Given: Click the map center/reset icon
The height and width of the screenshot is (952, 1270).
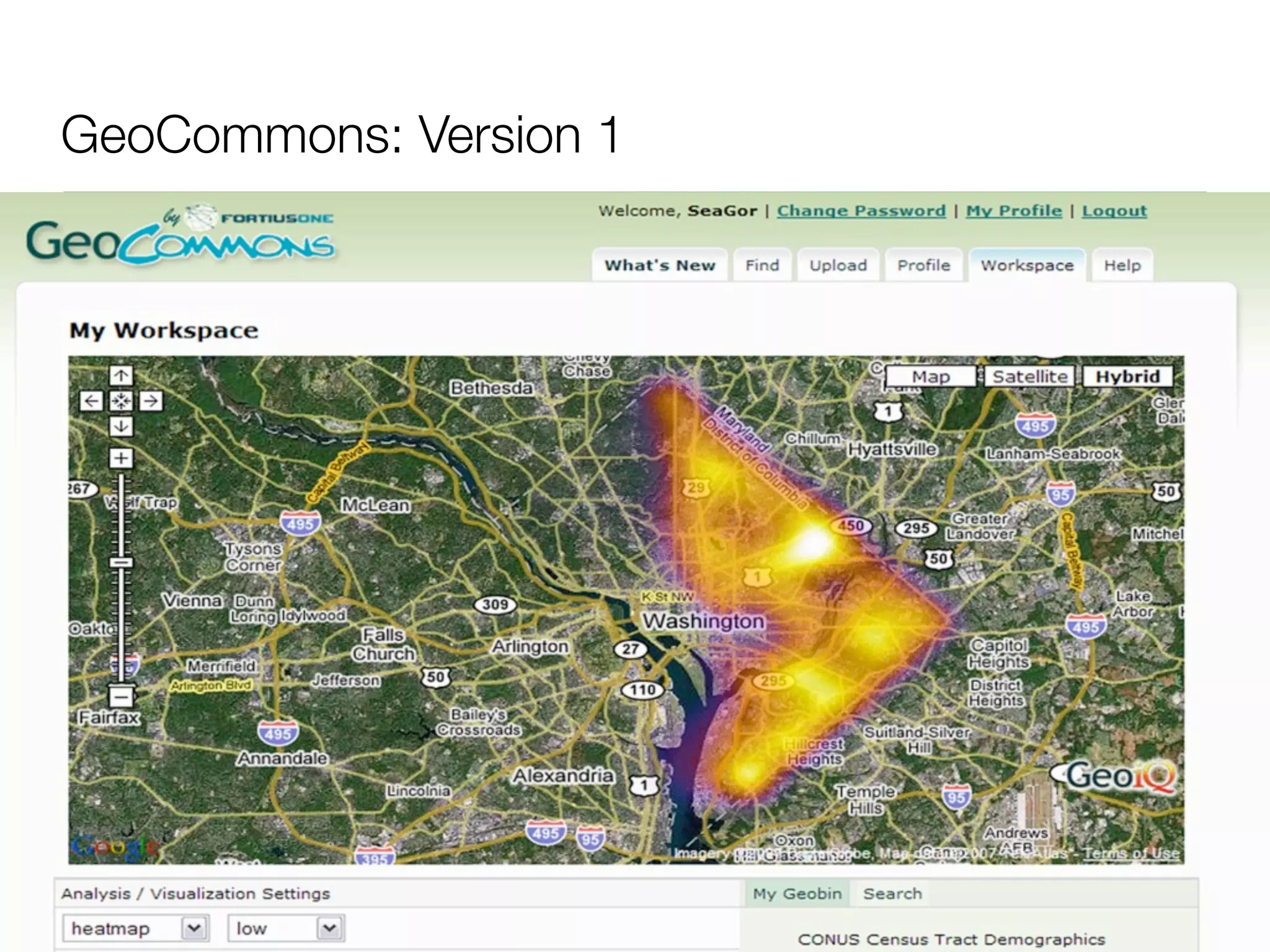Looking at the screenshot, I should (x=121, y=401).
